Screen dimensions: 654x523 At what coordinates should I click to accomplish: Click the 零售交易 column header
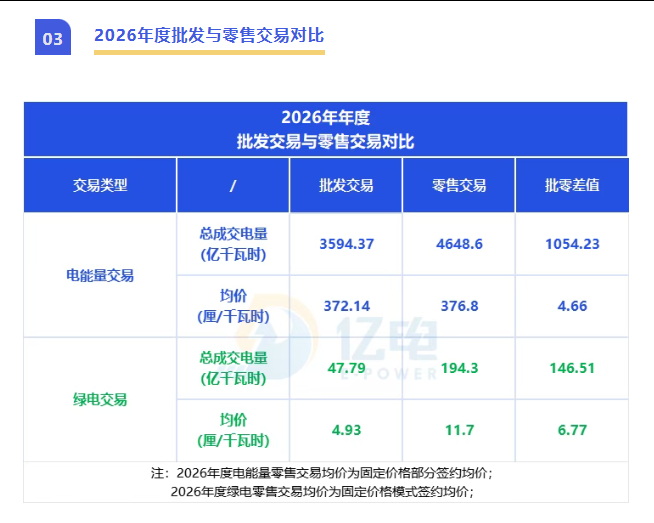(x=459, y=185)
